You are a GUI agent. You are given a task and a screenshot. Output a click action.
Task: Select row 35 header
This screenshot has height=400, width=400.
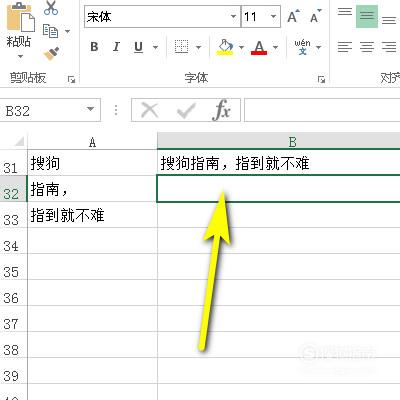[13, 267]
